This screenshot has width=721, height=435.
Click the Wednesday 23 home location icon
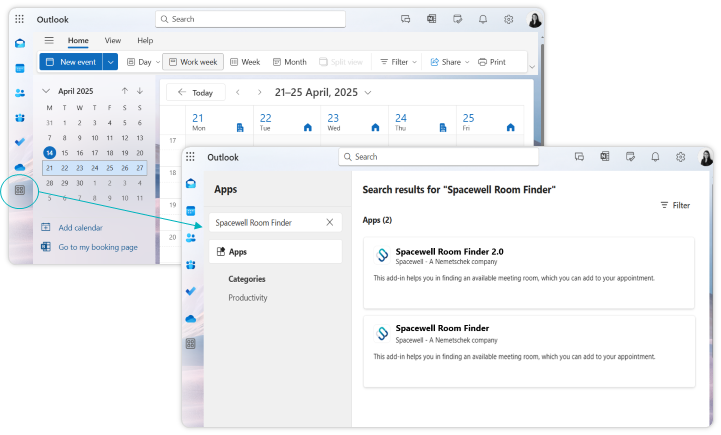pyautogui.click(x=375, y=127)
